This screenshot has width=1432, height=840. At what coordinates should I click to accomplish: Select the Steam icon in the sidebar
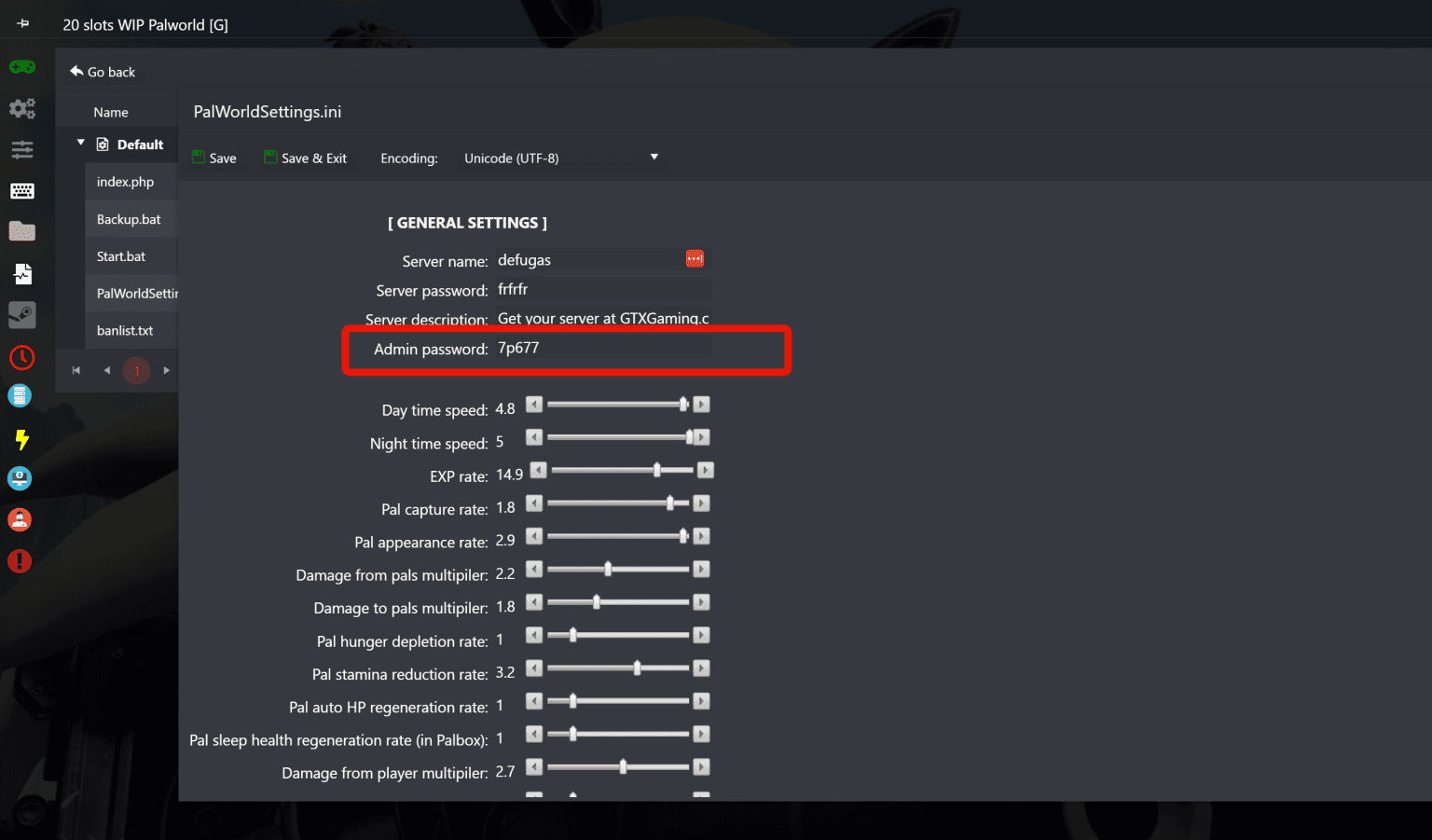(21, 315)
